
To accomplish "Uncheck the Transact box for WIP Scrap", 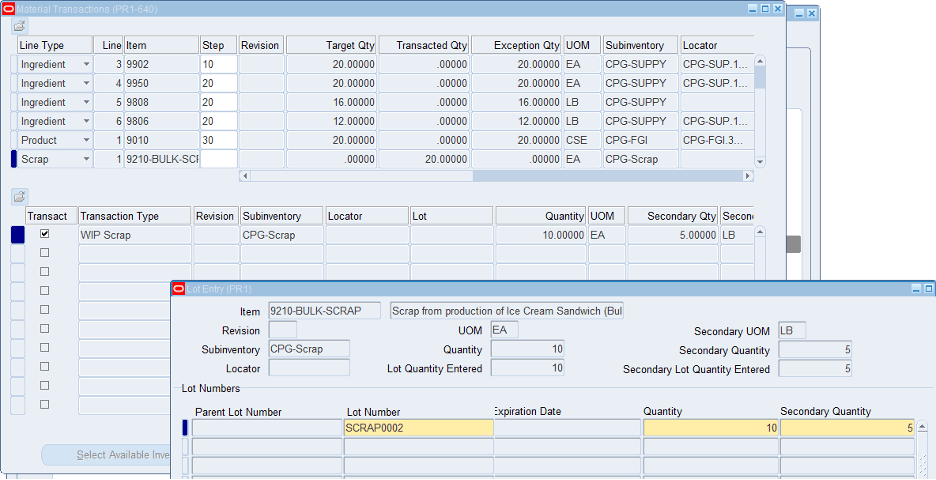I will click(44, 234).
